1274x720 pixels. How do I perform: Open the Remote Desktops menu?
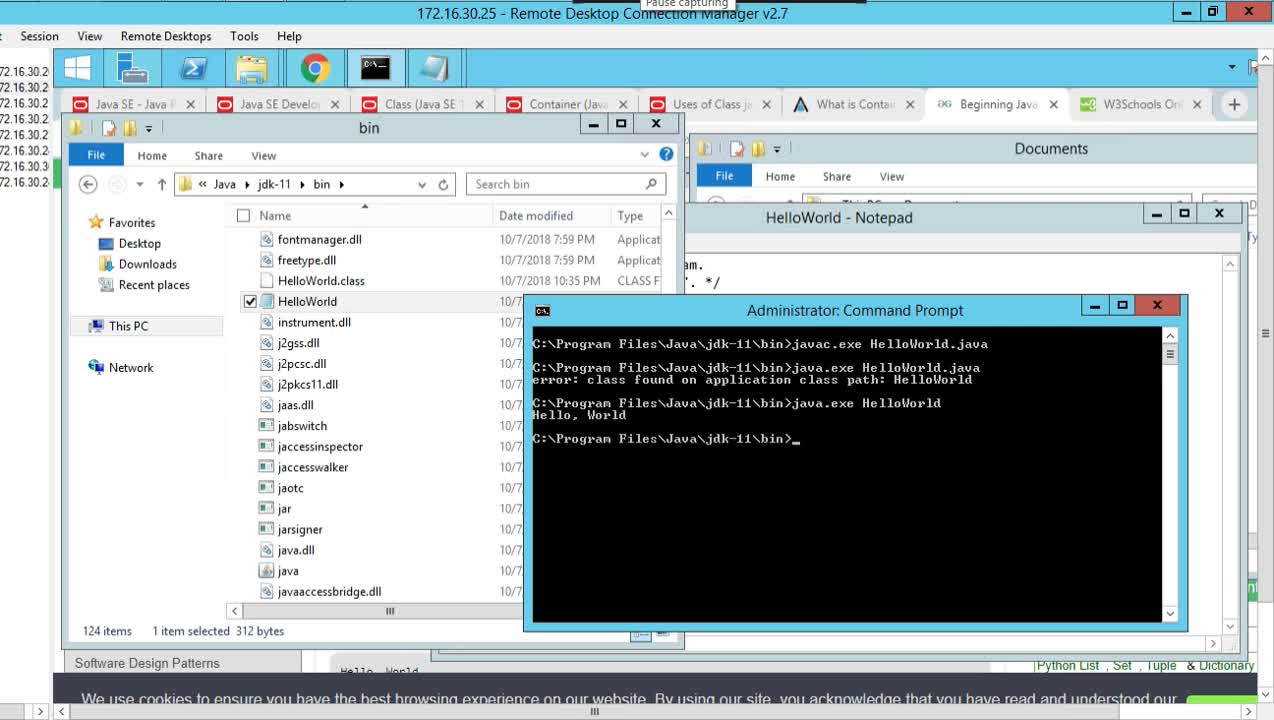coord(166,36)
